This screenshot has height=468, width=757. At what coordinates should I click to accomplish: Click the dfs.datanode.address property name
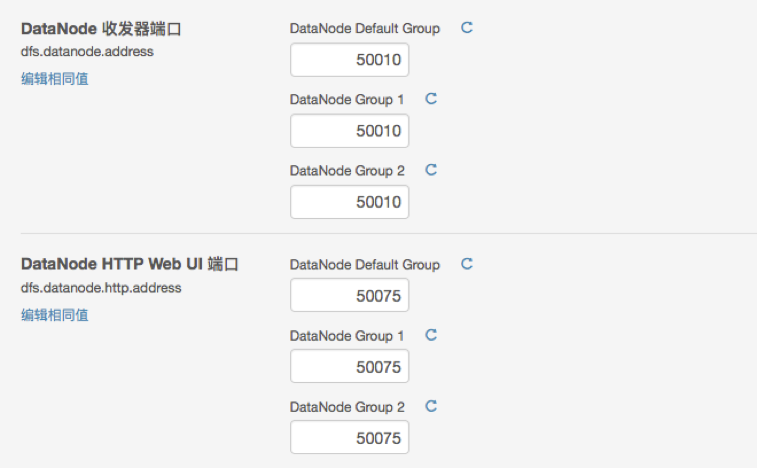(87, 52)
